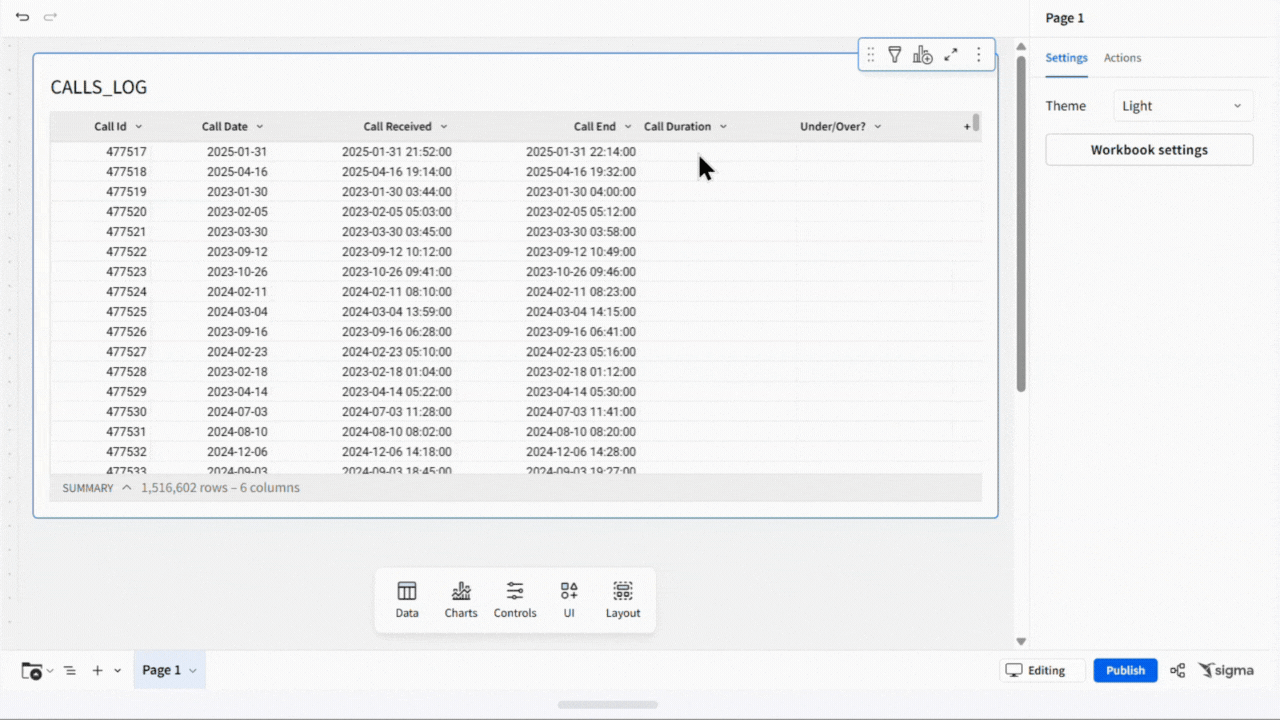Open Call Id column dropdown arrow
1280x720 pixels.
138,127
